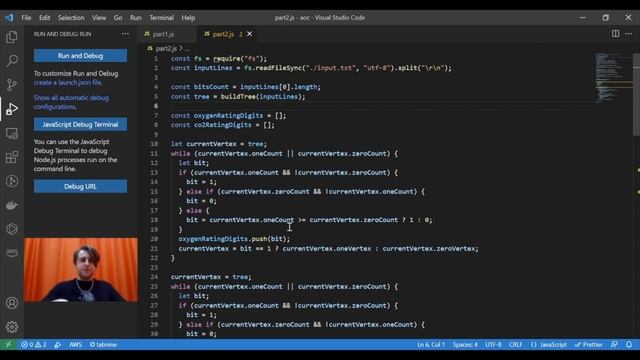
Task: Click Ln 6, Col 1 cursor position indicator
Action: click(431, 344)
